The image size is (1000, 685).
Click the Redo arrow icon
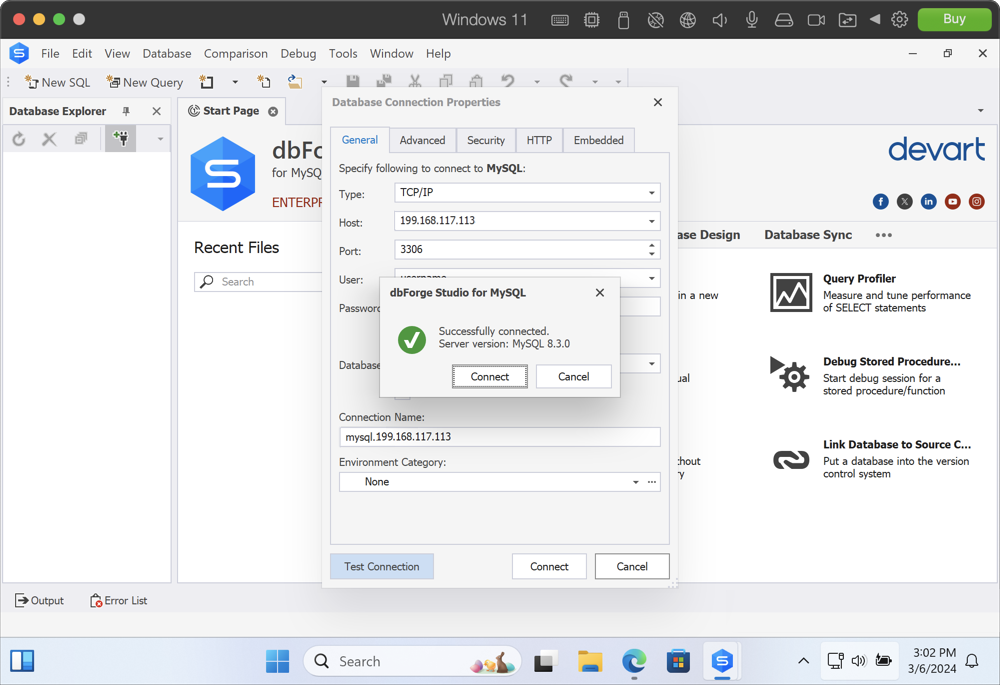(x=566, y=81)
